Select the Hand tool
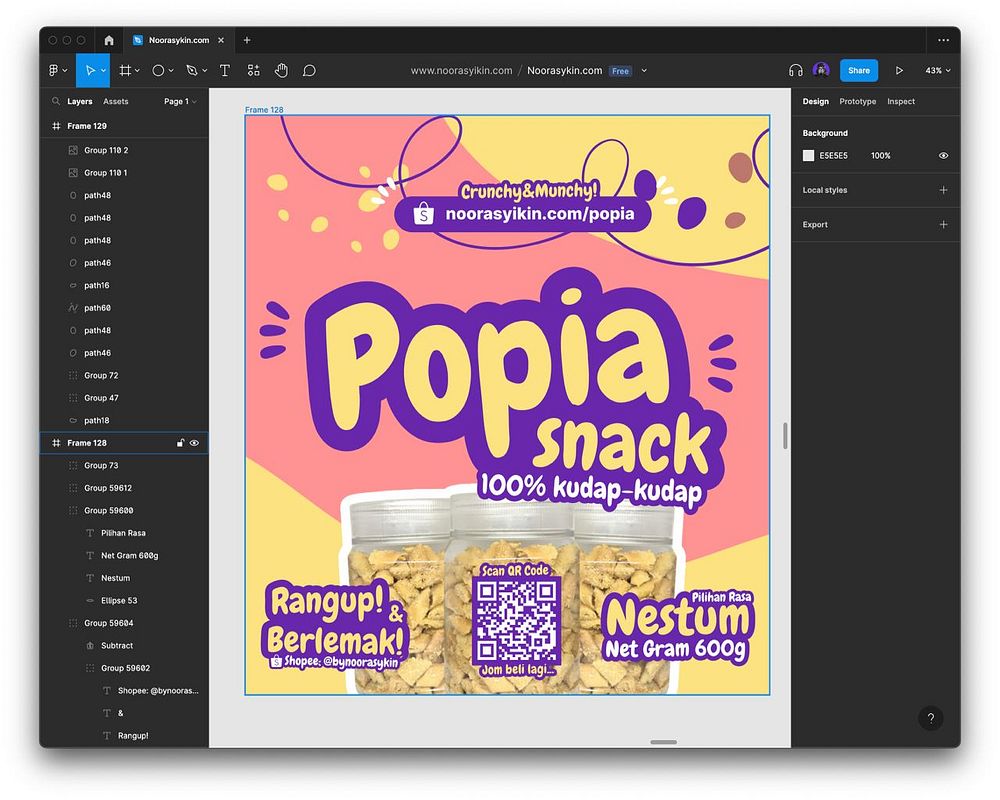This screenshot has height=800, width=1000. (x=281, y=70)
